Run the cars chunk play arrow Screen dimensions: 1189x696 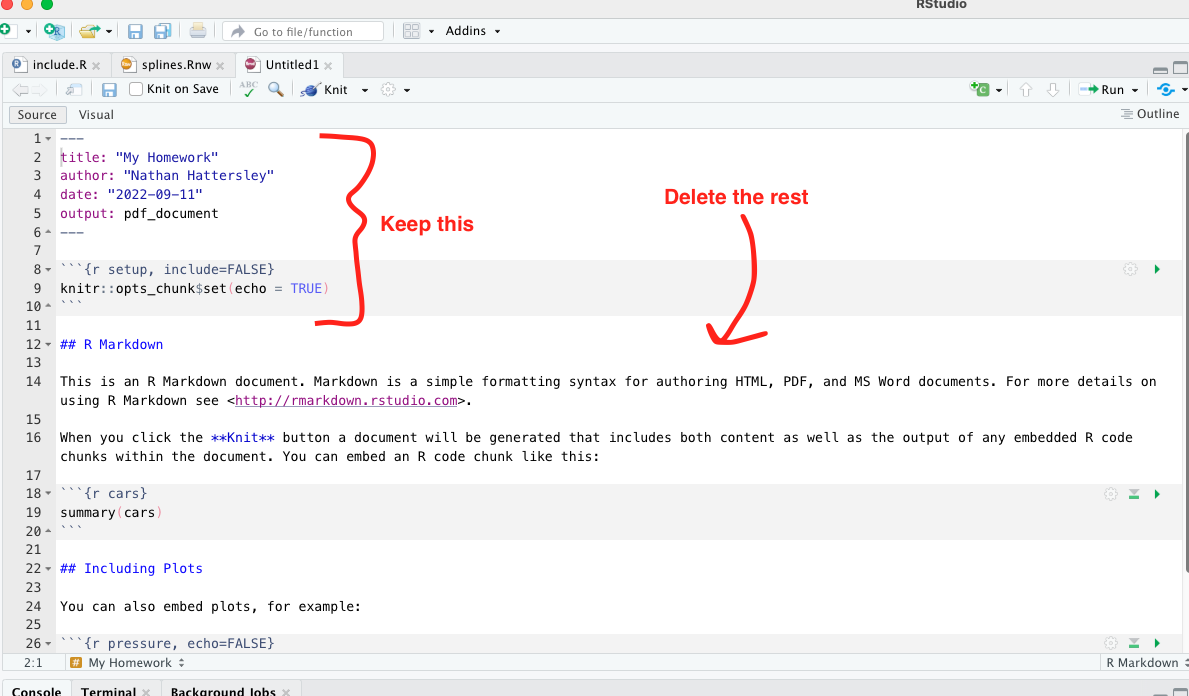pos(1157,494)
